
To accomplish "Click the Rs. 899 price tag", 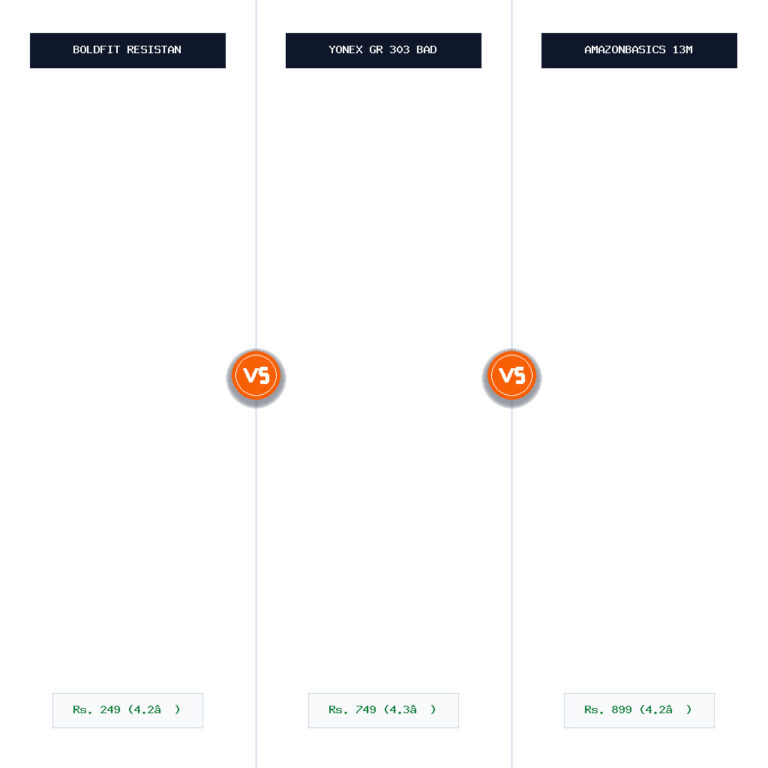I will point(639,710).
